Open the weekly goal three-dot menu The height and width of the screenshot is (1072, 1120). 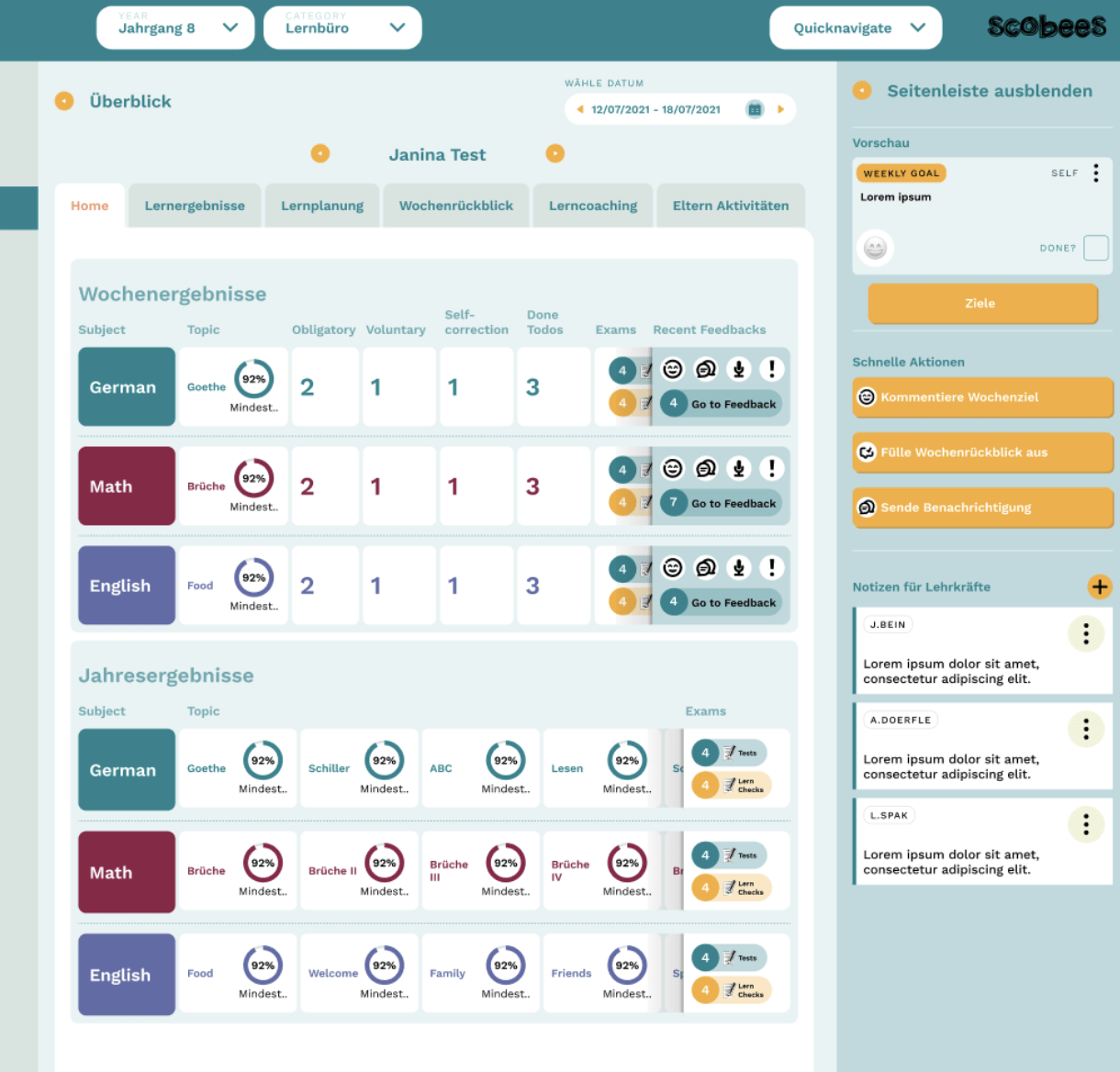1095,173
